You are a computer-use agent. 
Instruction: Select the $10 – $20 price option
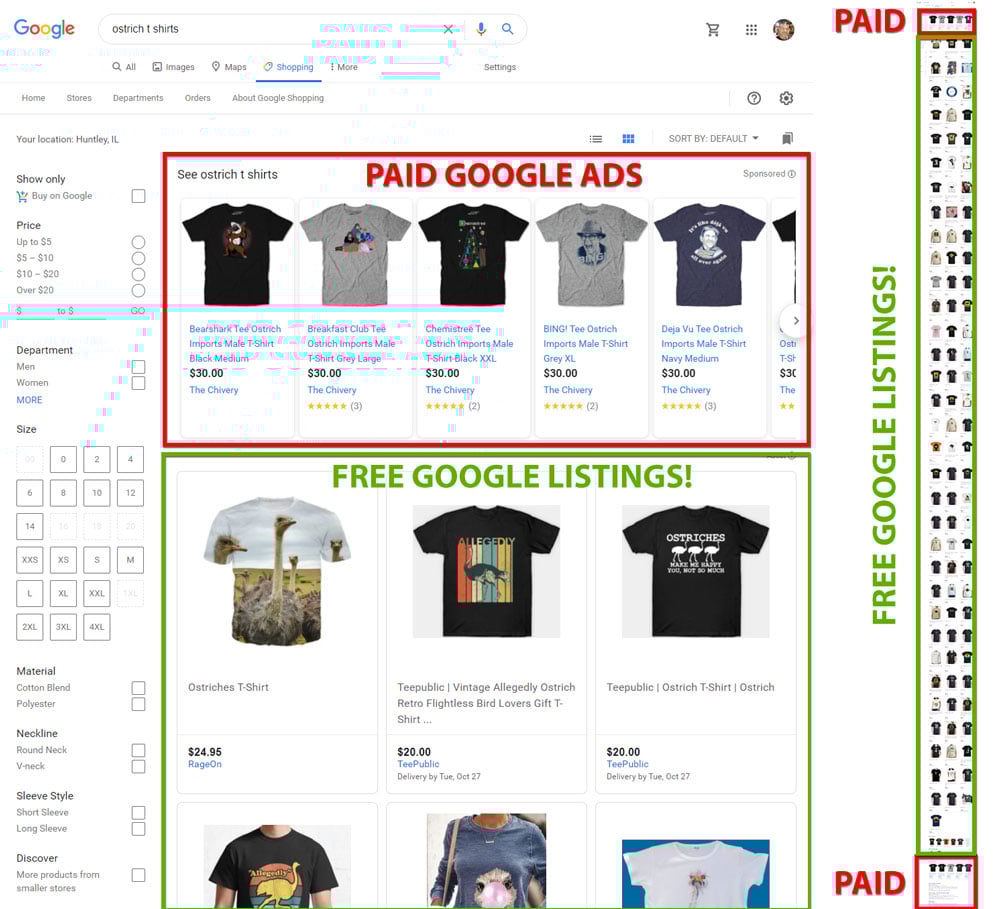pos(138,274)
